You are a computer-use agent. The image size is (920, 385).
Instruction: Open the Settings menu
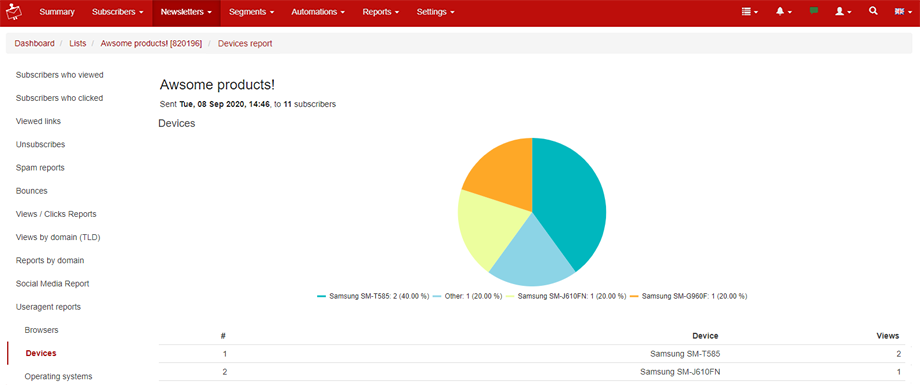click(435, 12)
